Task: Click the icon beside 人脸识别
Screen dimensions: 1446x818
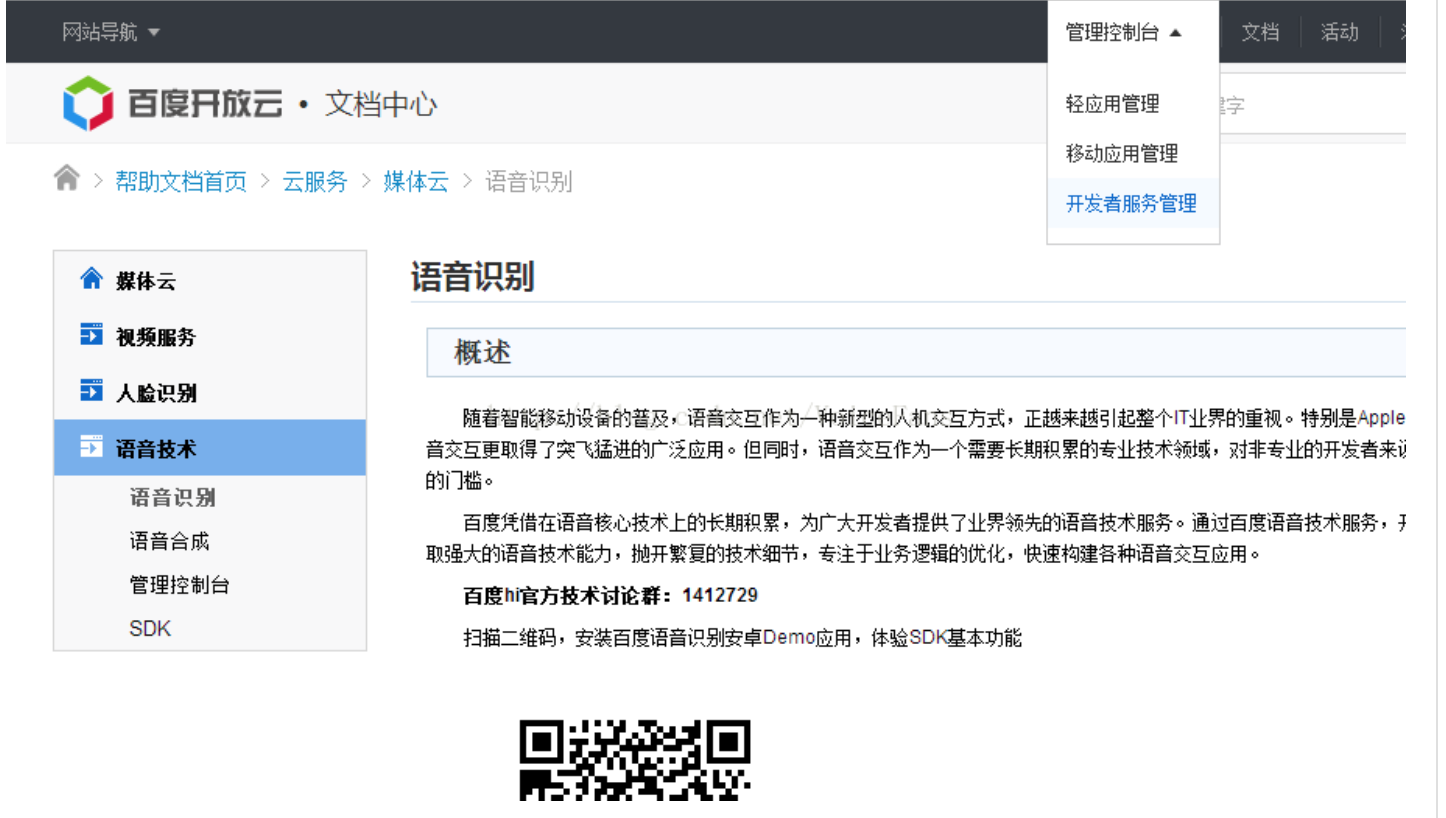Action: (91, 391)
